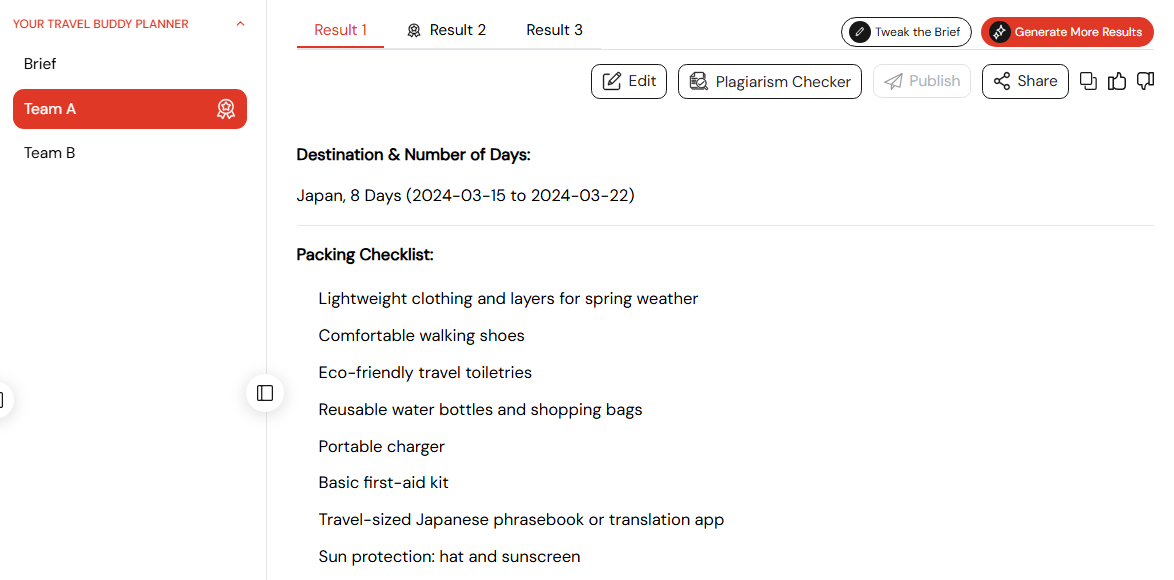Toggle the sidebar panel icon
The image size is (1174, 580).
click(x=265, y=393)
